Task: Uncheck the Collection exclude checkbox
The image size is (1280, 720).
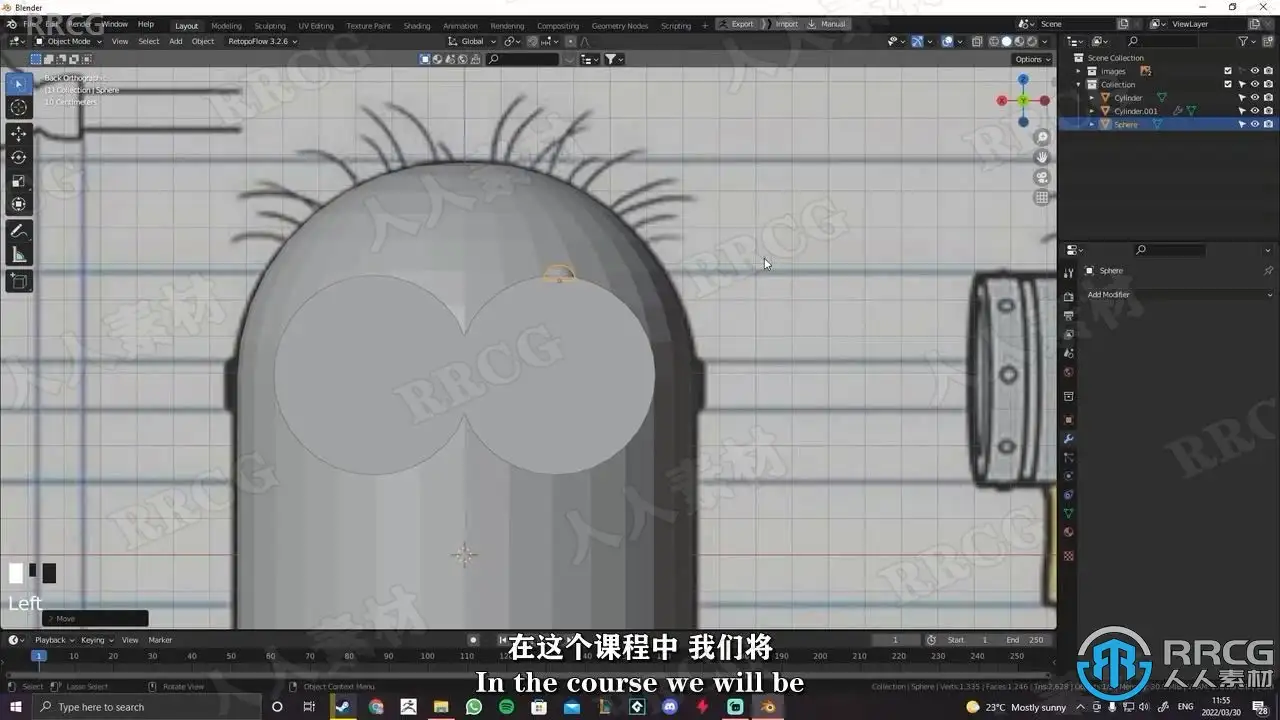Action: point(1228,84)
